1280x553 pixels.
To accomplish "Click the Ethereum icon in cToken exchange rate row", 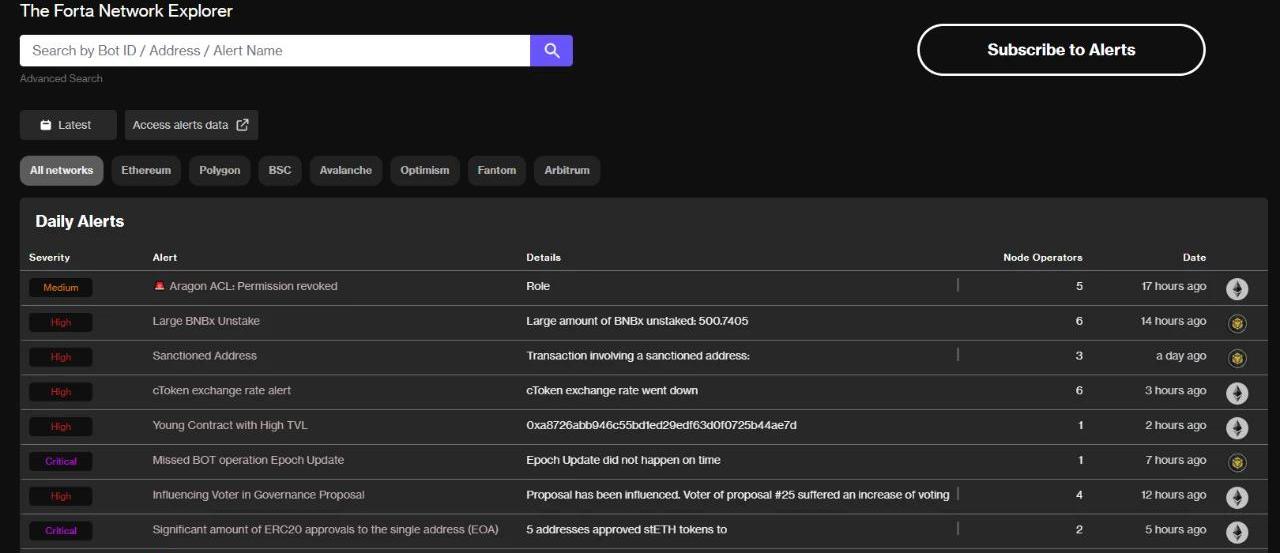I will pyautogui.click(x=1237, y=393).
